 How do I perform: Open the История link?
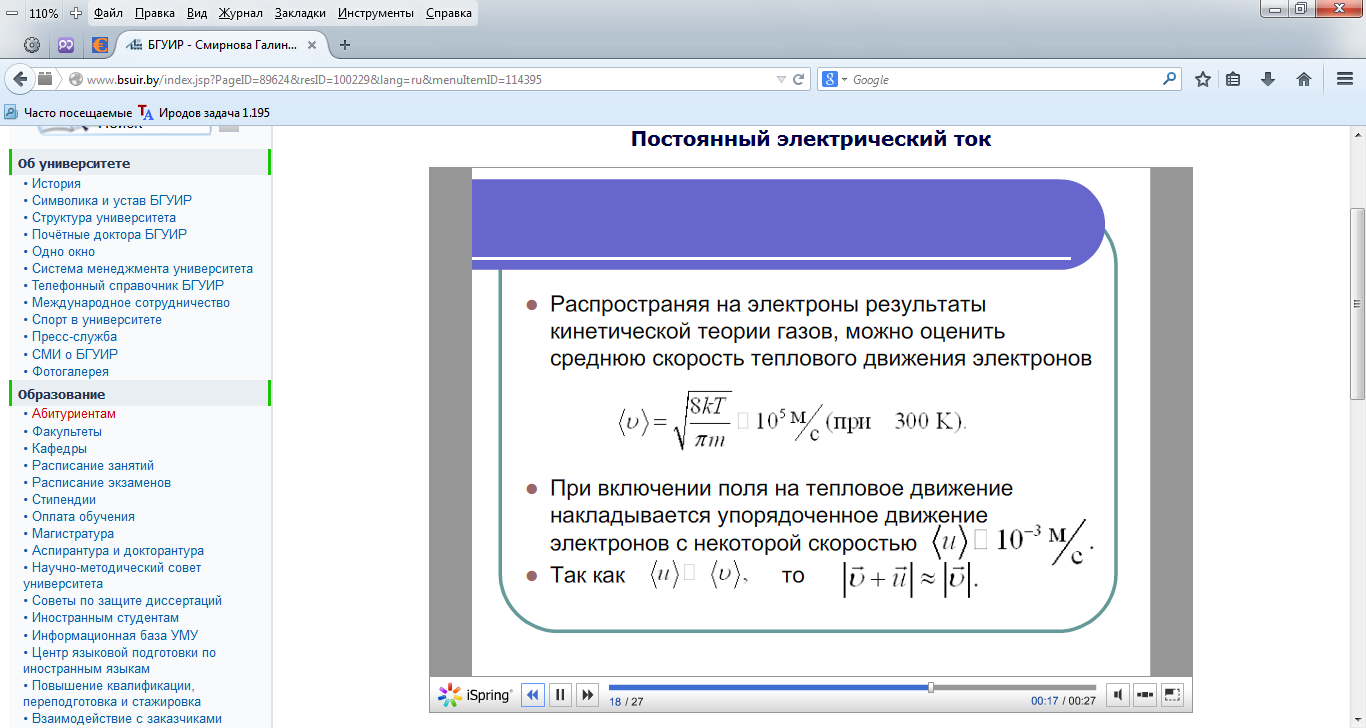(56, 184)
